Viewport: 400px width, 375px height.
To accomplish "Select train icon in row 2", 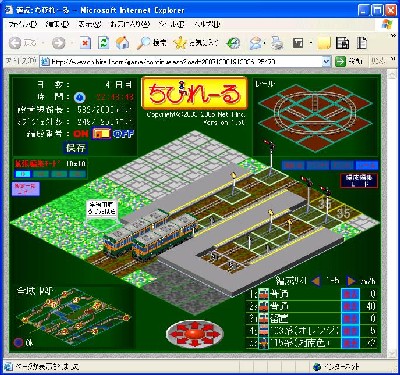I will pos(263,306).
